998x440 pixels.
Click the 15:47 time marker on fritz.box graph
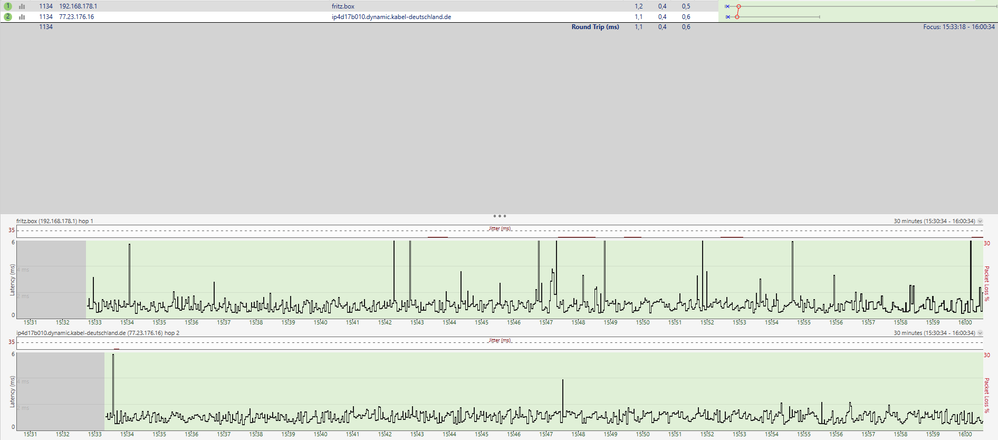tap(547, 322)
